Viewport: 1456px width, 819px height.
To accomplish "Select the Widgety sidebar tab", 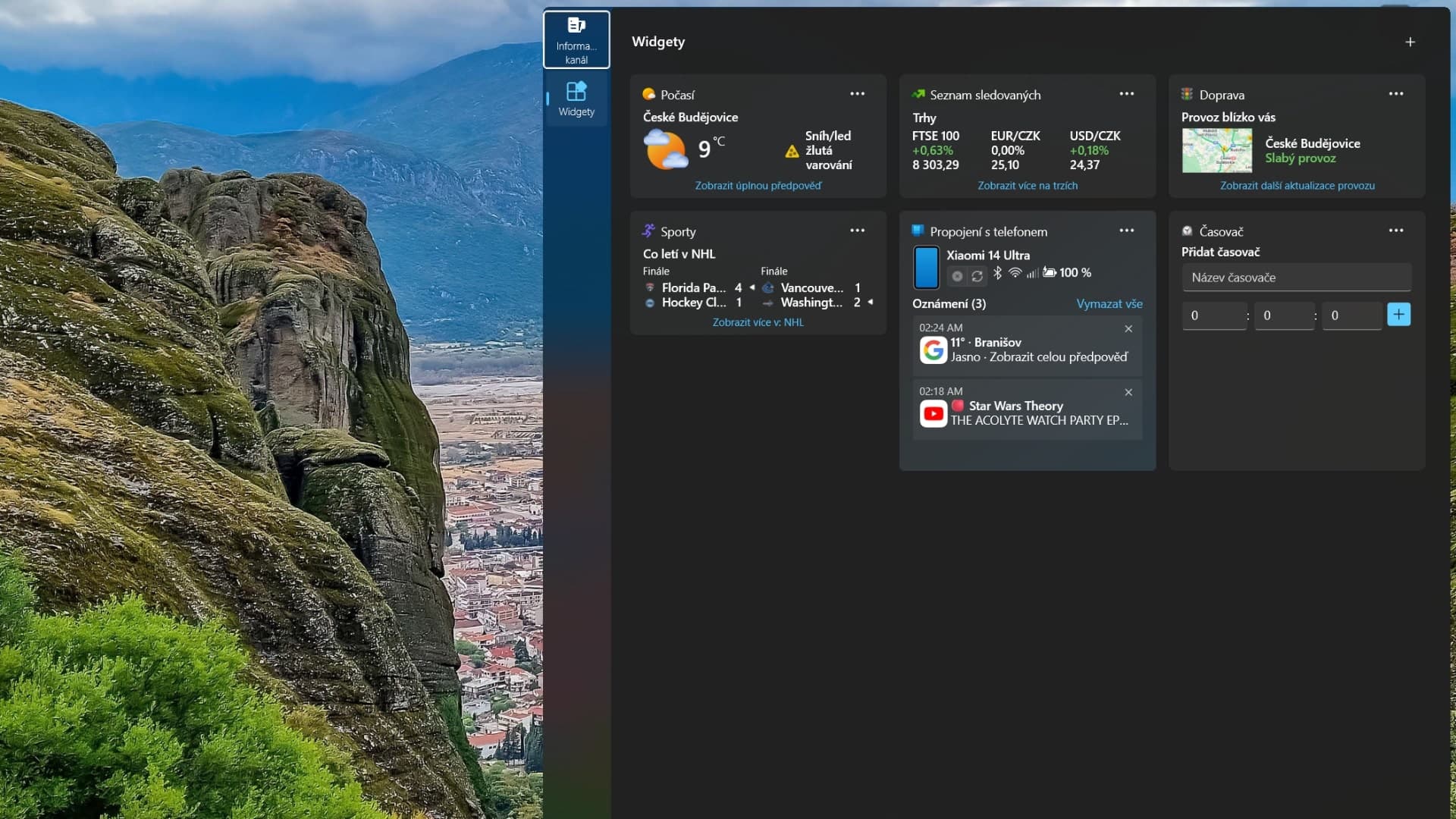I will [576, 99].
